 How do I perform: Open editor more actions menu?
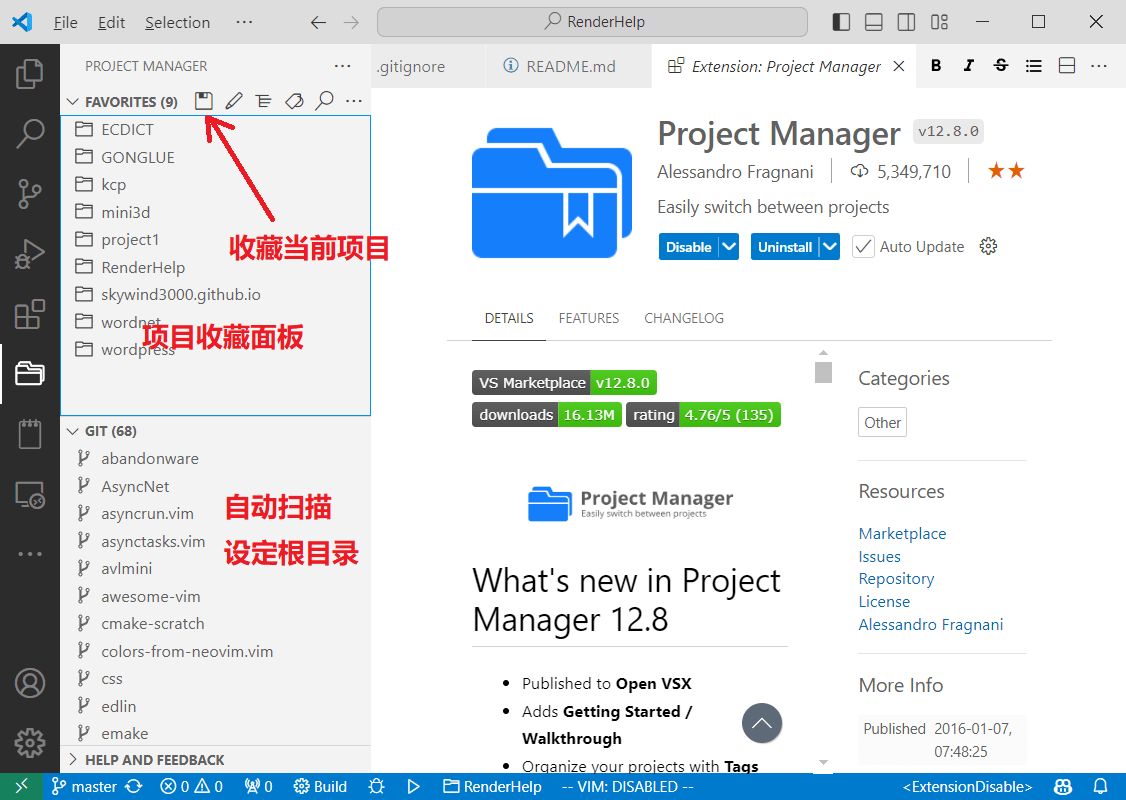coord(1099,66)
